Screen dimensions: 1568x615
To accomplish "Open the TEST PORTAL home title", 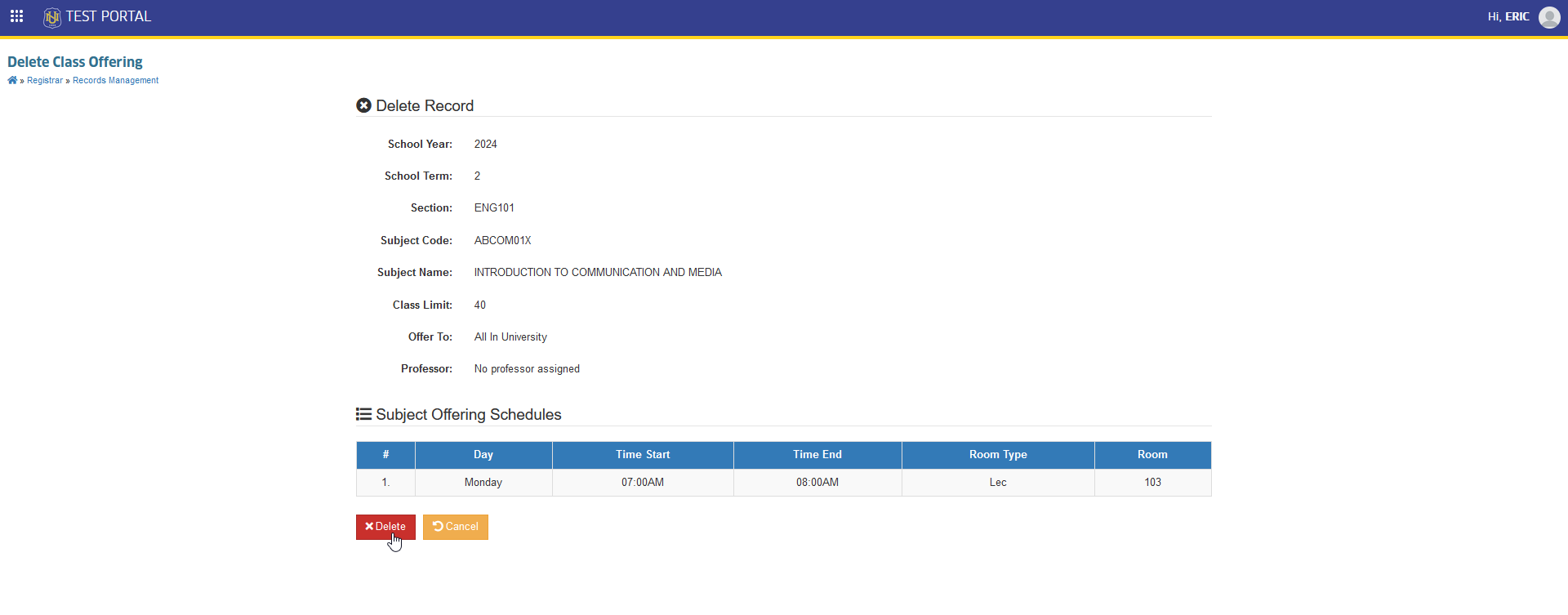I will tap(109, 16).
